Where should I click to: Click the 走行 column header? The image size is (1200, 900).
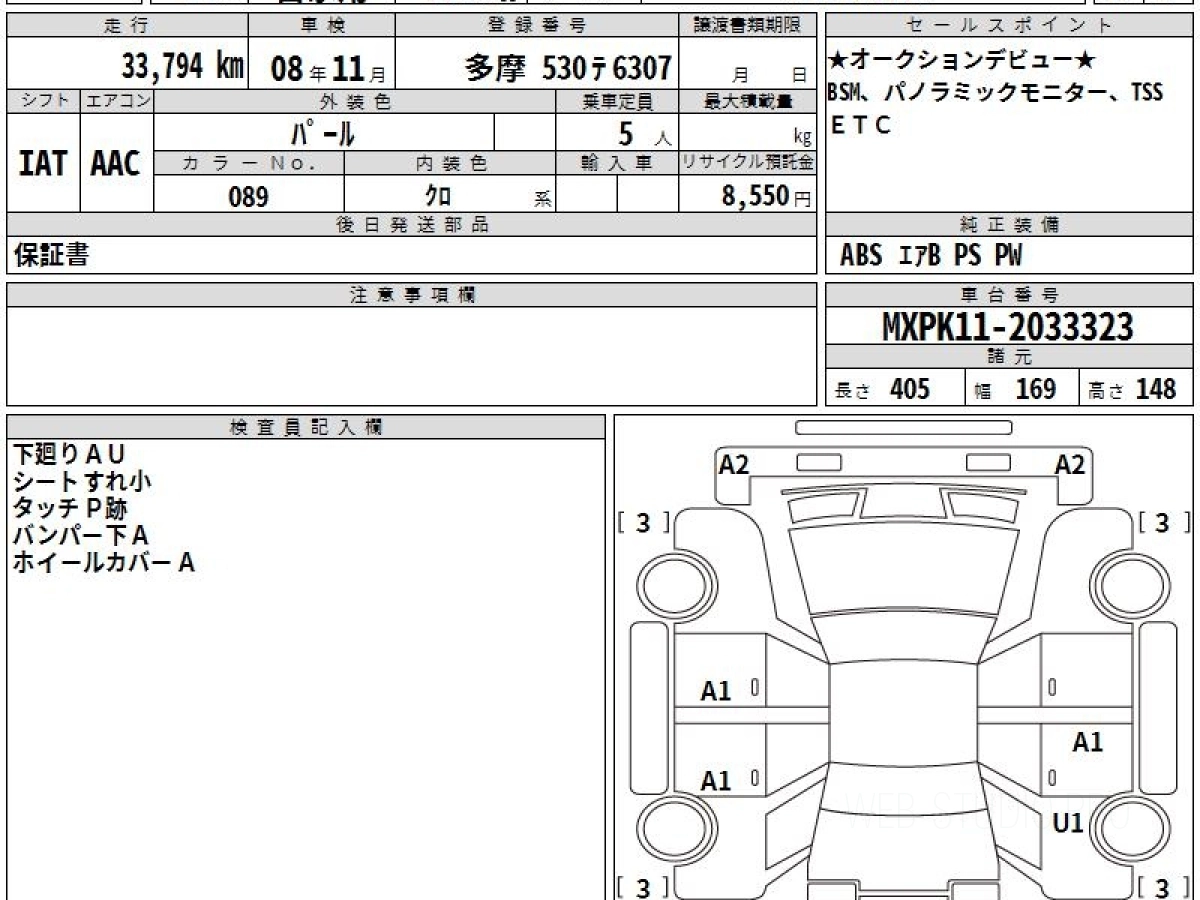click(x=127, y=26)
